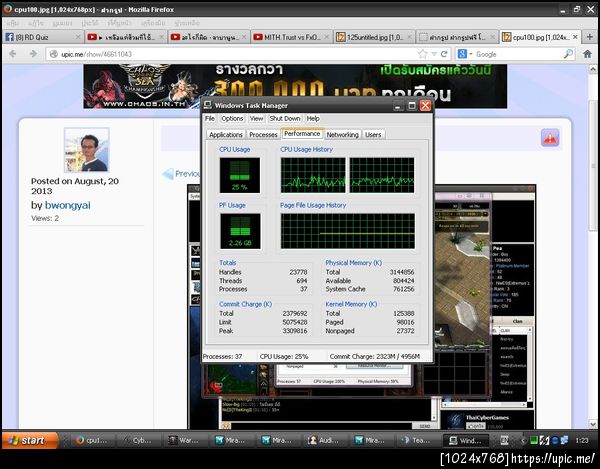Open the Tea... taskbar item

tap(417, 440)
